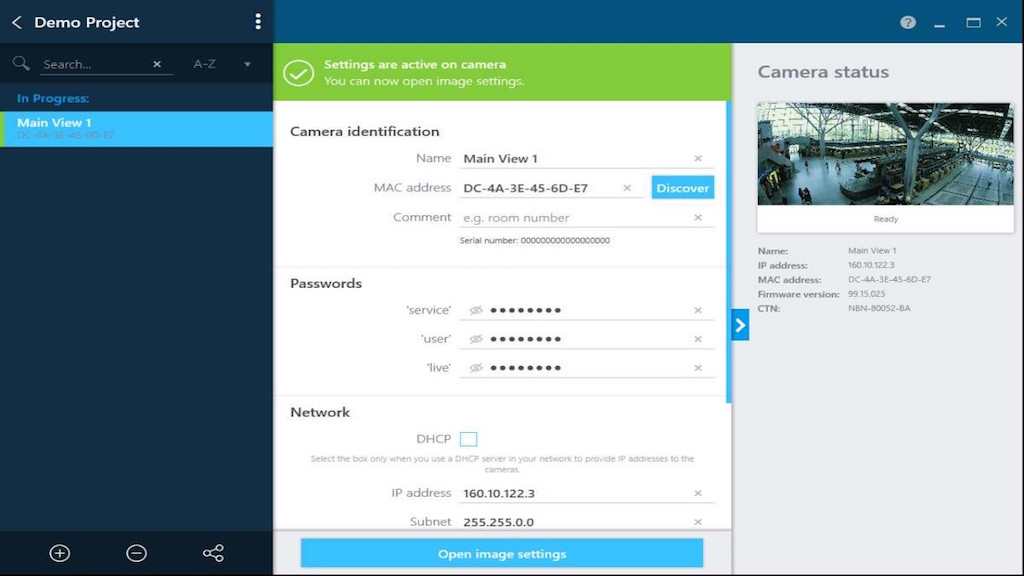Open the three-dot project options menu
The height and width of the screenshot is (576, 1024).
(x=258, y=22)
